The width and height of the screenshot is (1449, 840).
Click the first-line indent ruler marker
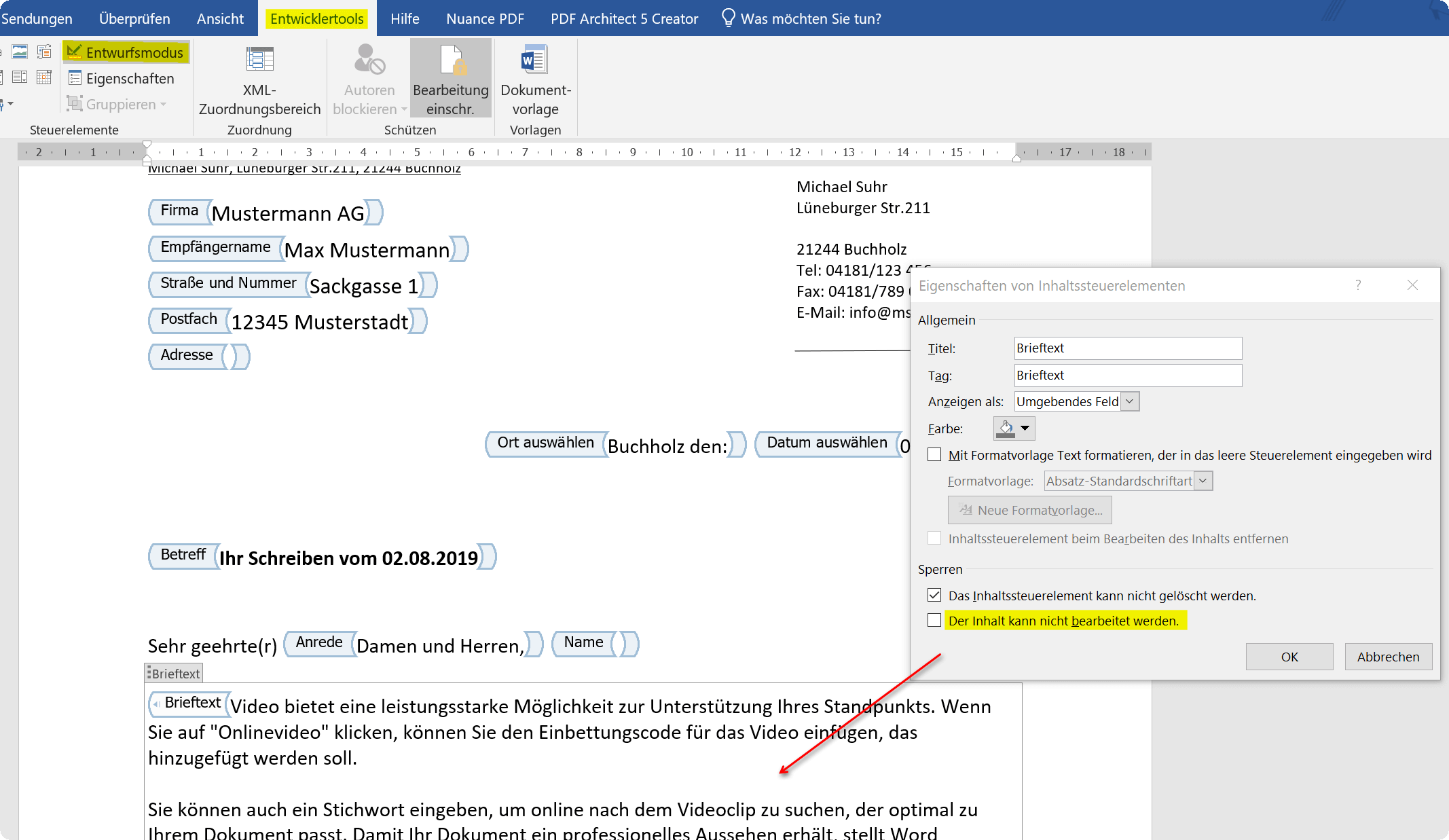[147, 145]
